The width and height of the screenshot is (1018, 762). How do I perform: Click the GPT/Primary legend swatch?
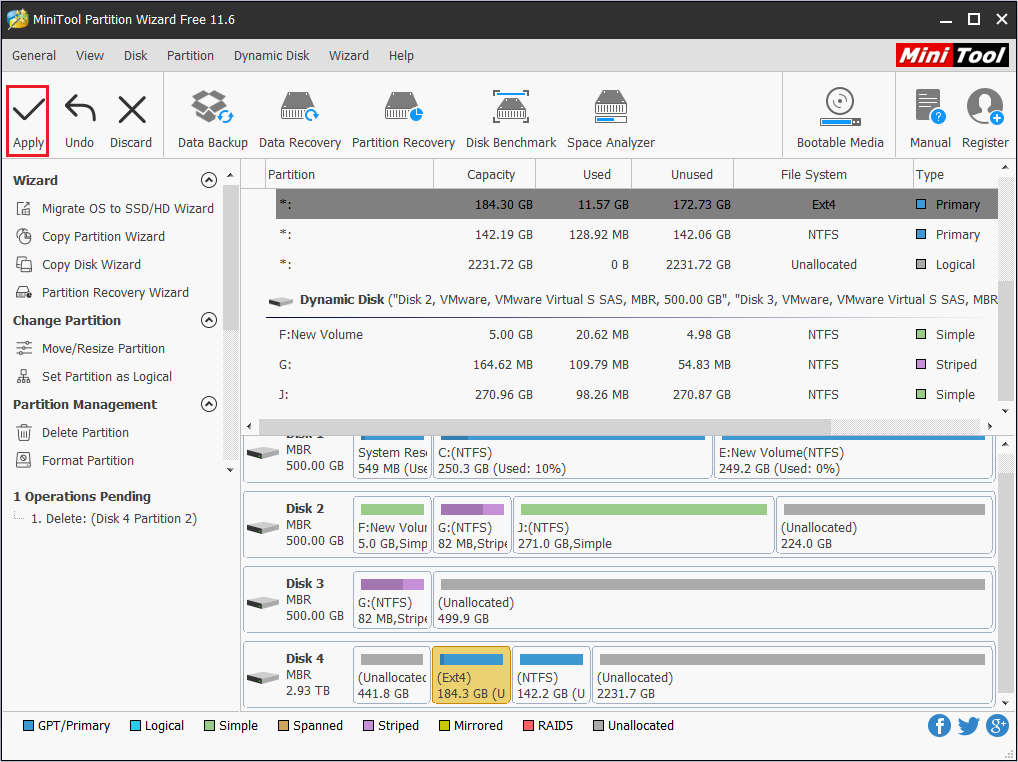pyautogui.click(x=28, y=726)
